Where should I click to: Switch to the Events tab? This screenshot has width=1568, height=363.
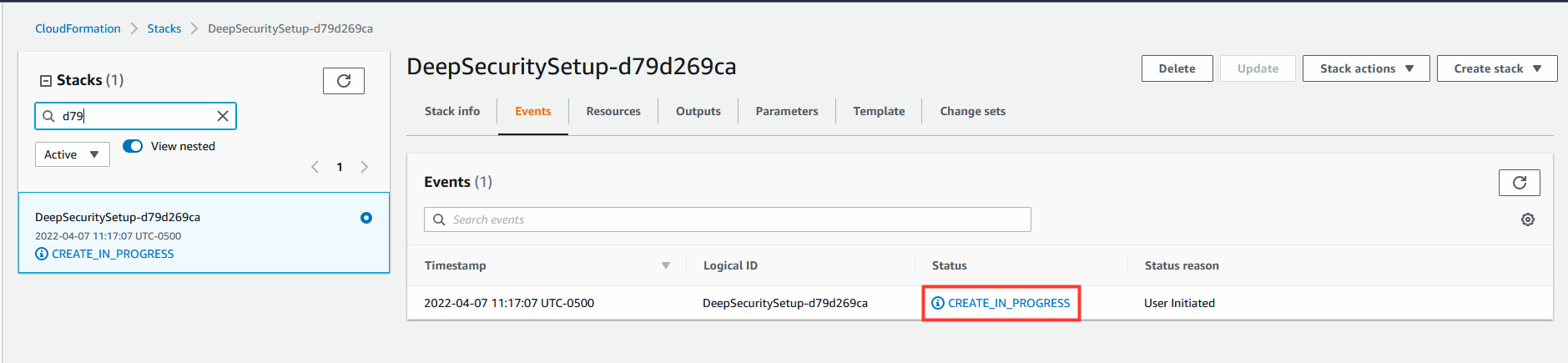coord(533,111)
